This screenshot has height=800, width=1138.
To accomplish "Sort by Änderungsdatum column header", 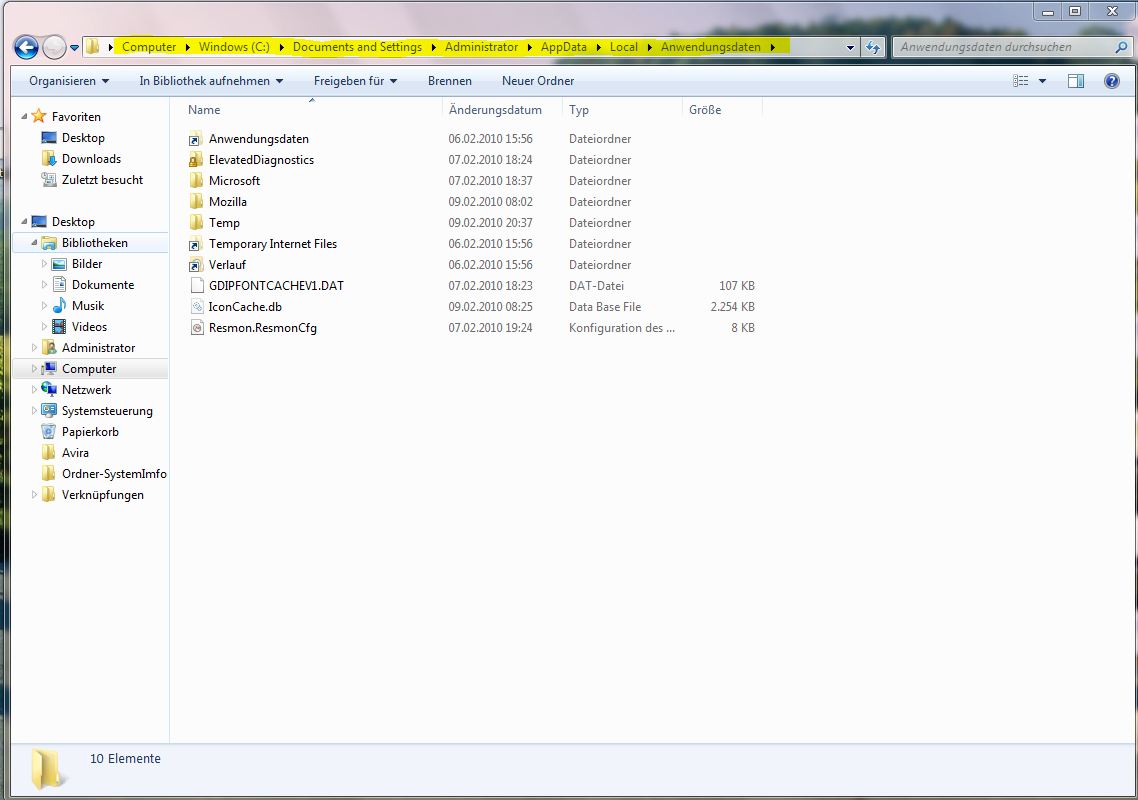I will pyautogui.click(x=495, y=110).
